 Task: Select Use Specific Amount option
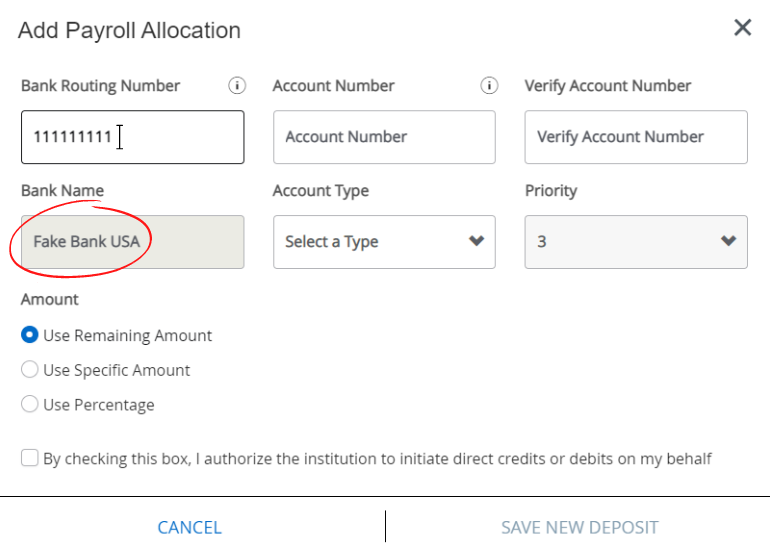click(x=29, y=369)
